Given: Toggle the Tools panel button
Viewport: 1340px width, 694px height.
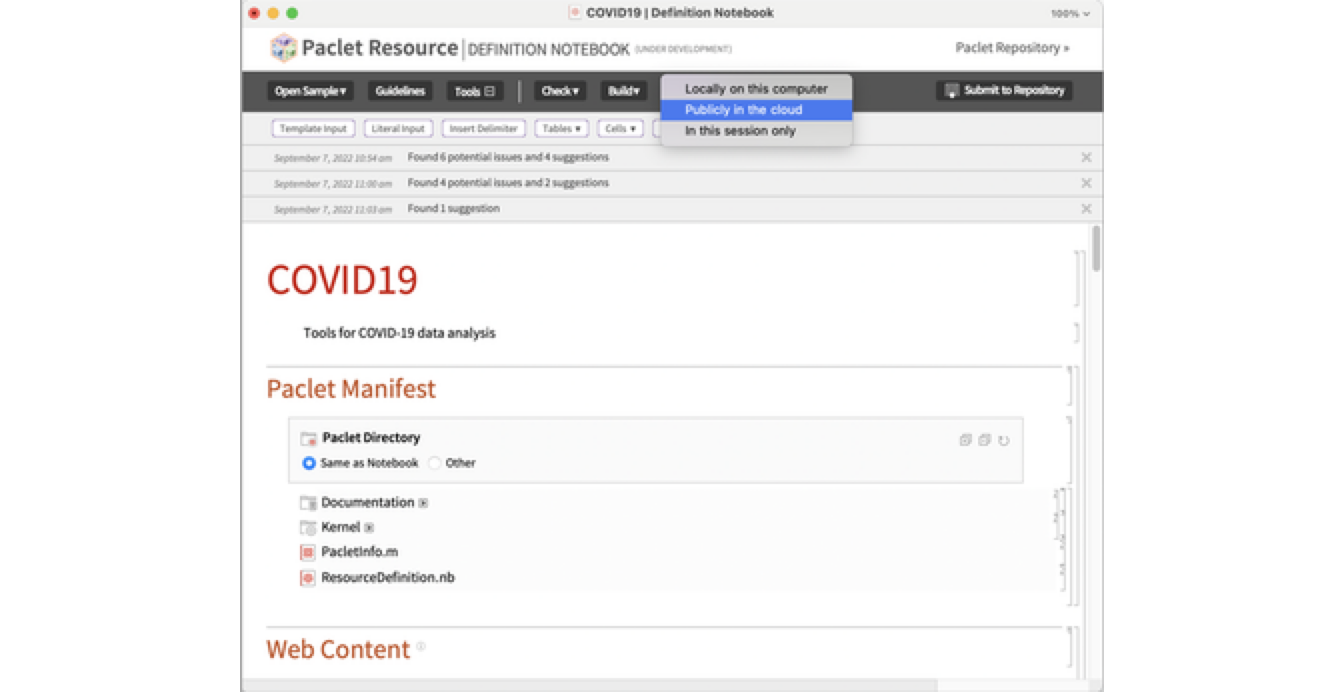Looking at the screenshot, I should 475,91.
